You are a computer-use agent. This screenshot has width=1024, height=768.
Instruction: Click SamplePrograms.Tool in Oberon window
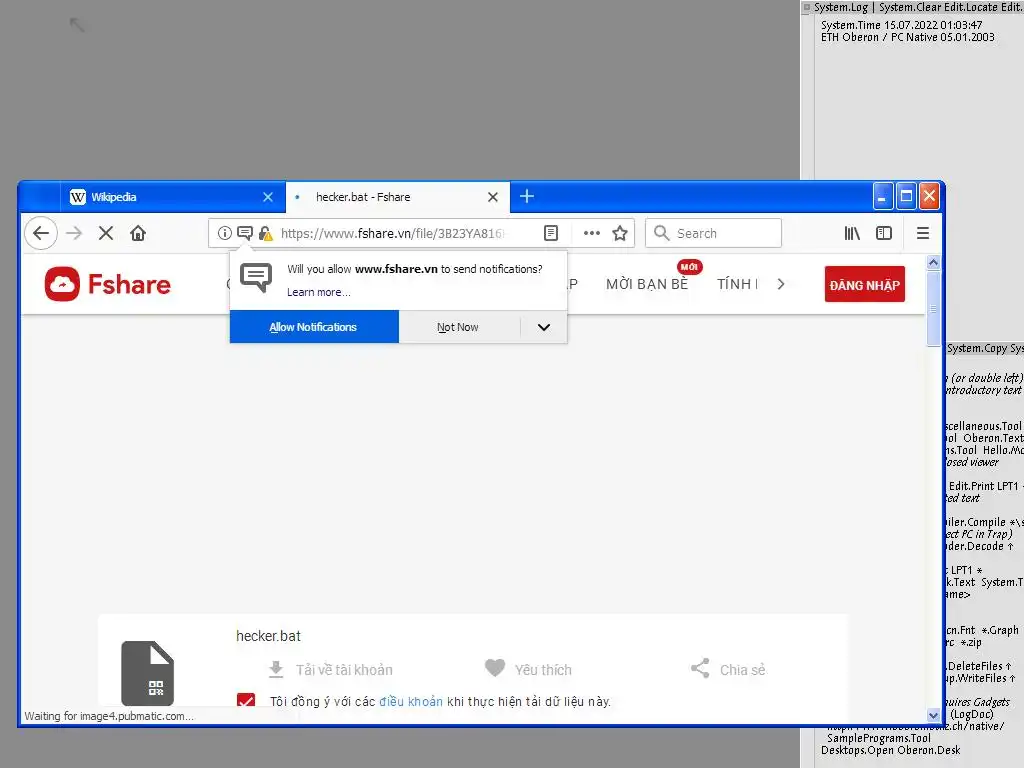click(879, 738)
